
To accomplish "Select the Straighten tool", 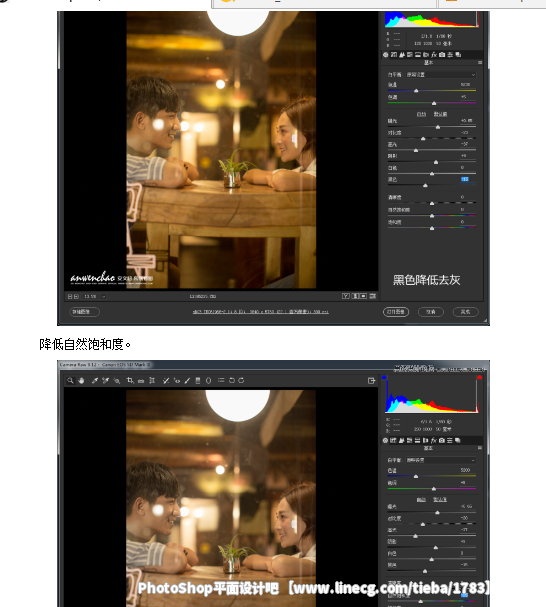I will (141, 381).
